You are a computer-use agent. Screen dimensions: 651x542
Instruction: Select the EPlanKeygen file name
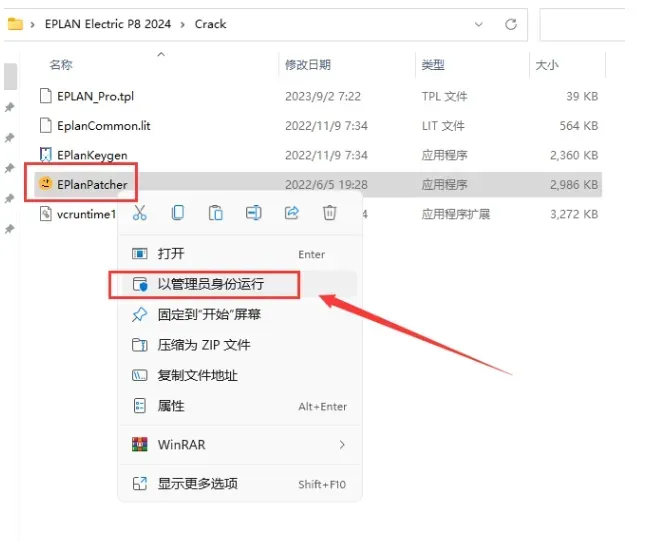click(x=92, y=155)
